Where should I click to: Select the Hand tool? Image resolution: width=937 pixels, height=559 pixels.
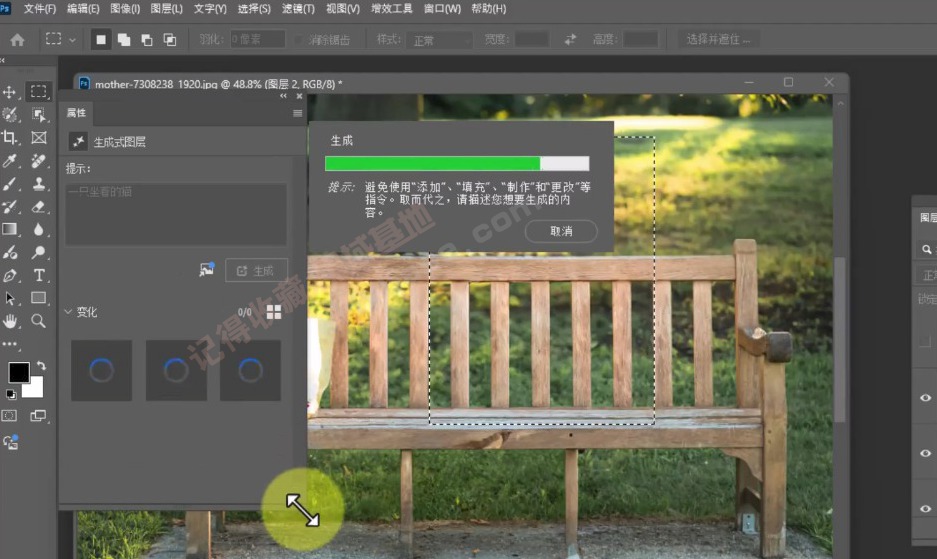(x=10, y=321)
